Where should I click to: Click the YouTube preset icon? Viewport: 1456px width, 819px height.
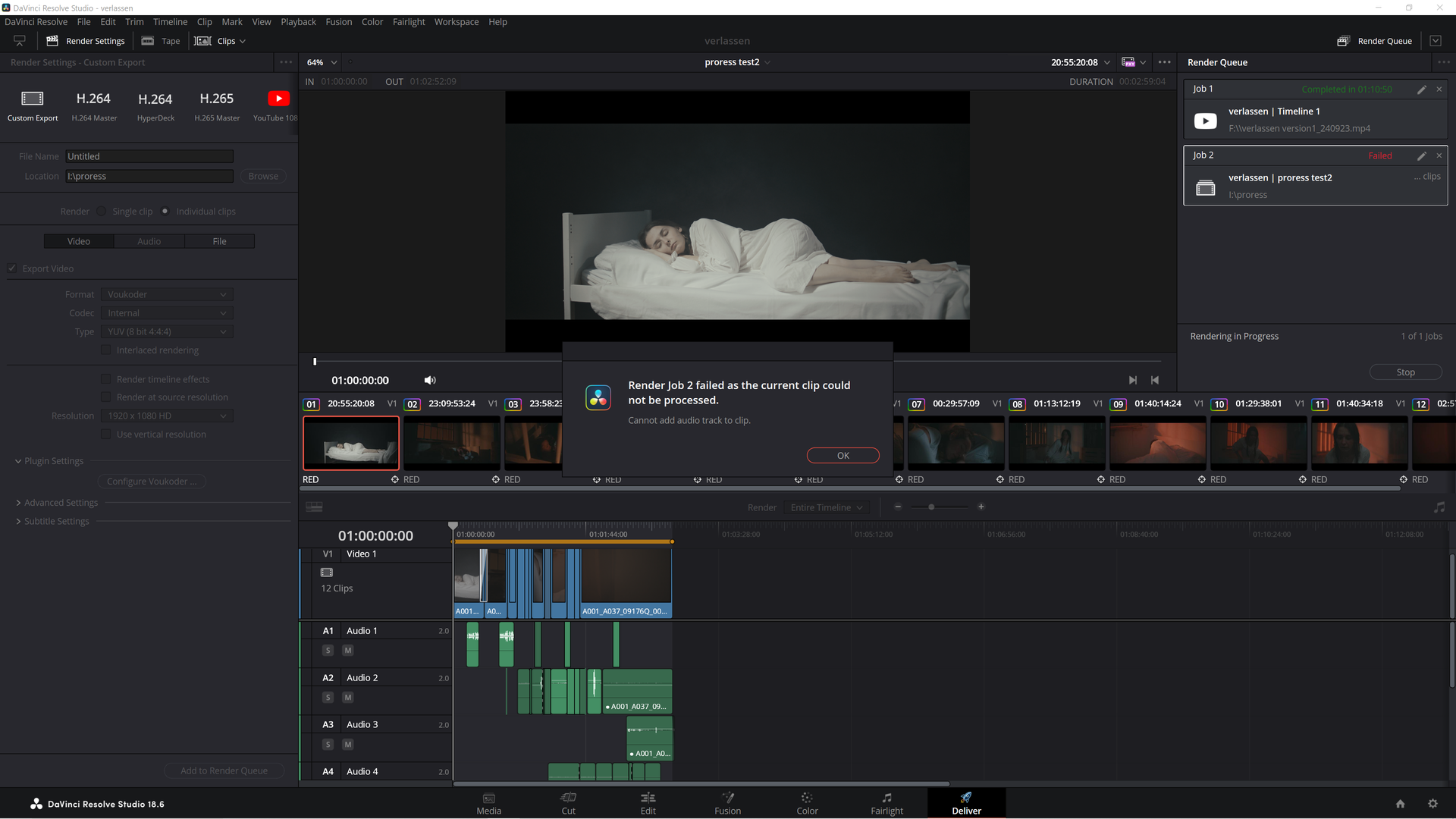click(278, 99)
